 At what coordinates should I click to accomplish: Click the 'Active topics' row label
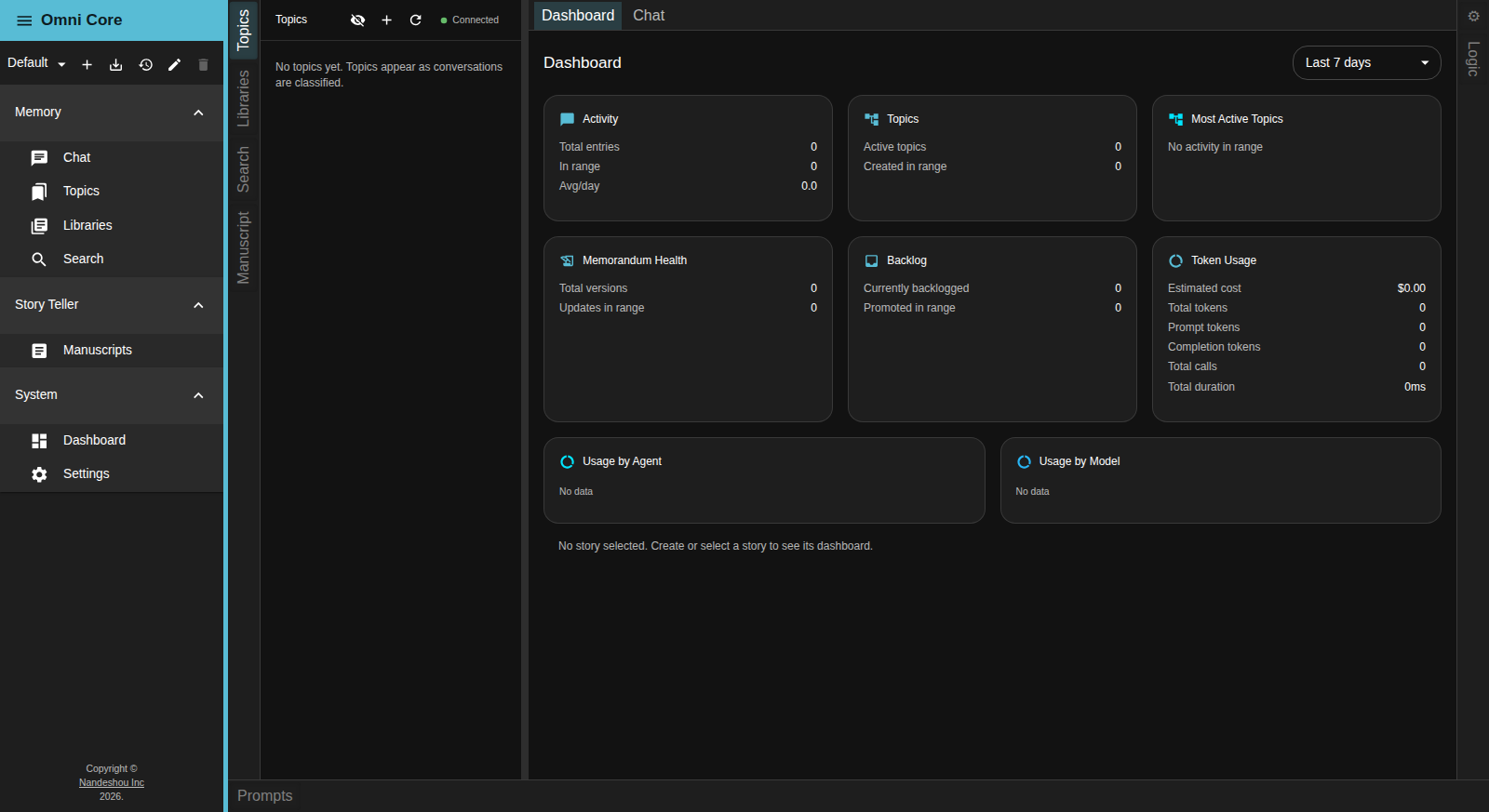[895, 147]
